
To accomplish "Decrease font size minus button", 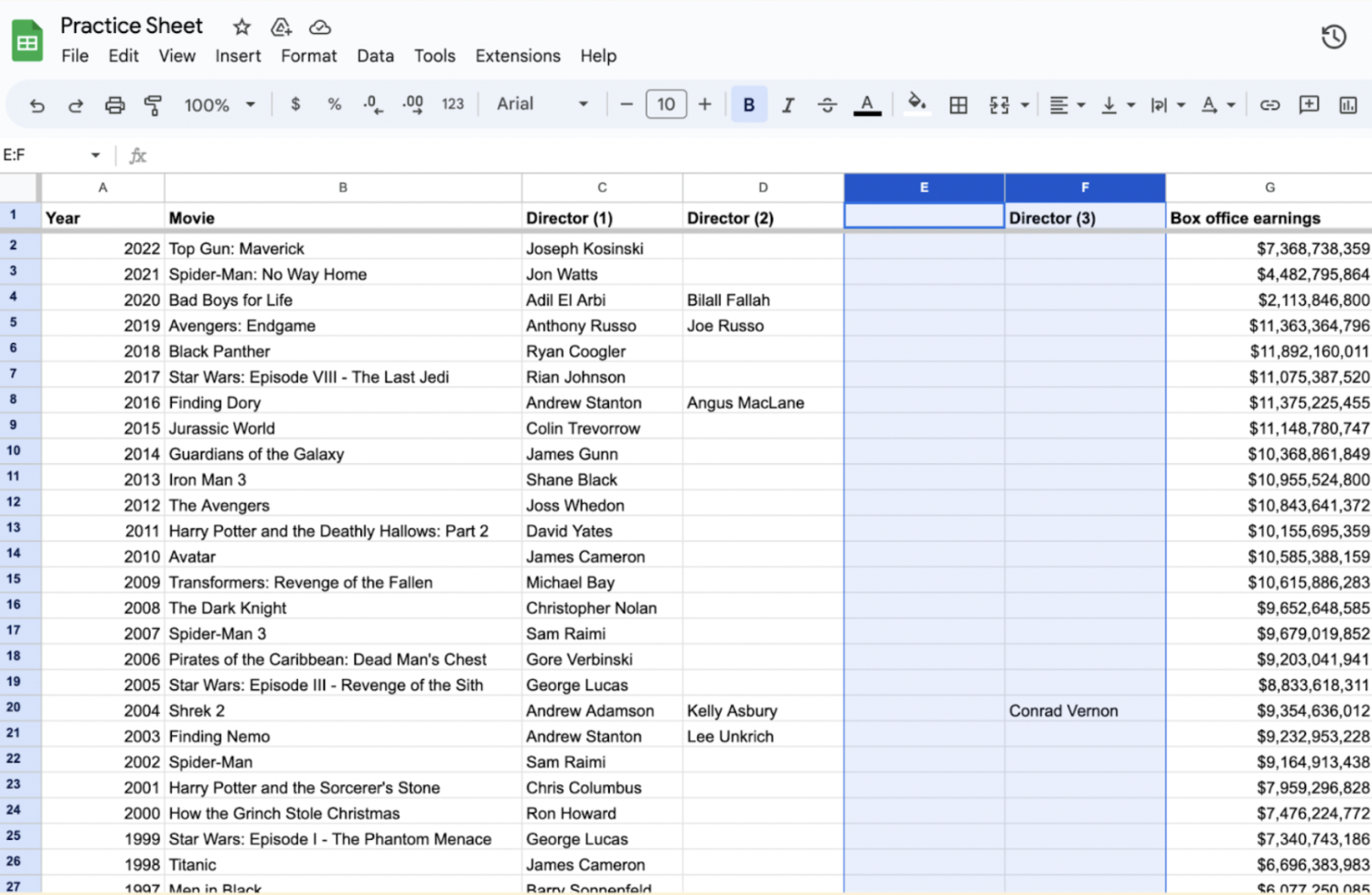I will [x=627, y=104].
